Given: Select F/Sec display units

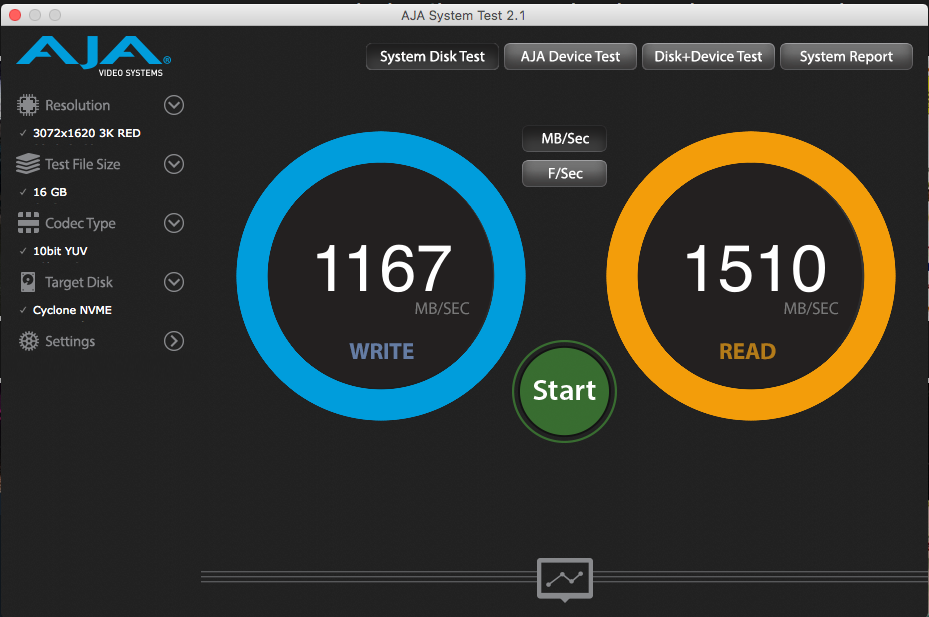Looking at the screenshot, I should (x=565, y=173).
